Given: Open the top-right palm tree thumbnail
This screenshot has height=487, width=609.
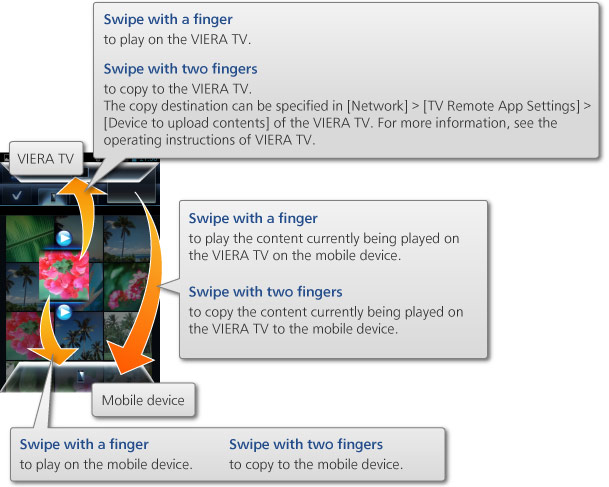Looking at the screenshot, I should [126, 237].
